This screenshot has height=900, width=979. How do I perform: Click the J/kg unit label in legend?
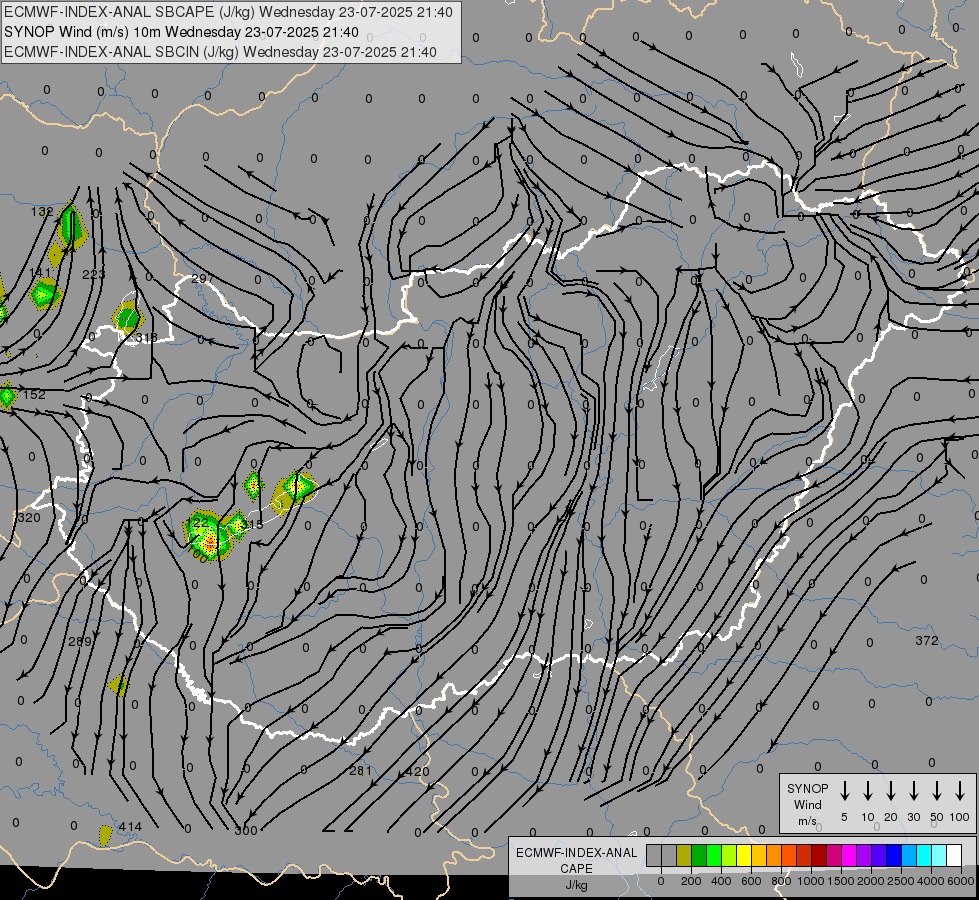[577, 885]
